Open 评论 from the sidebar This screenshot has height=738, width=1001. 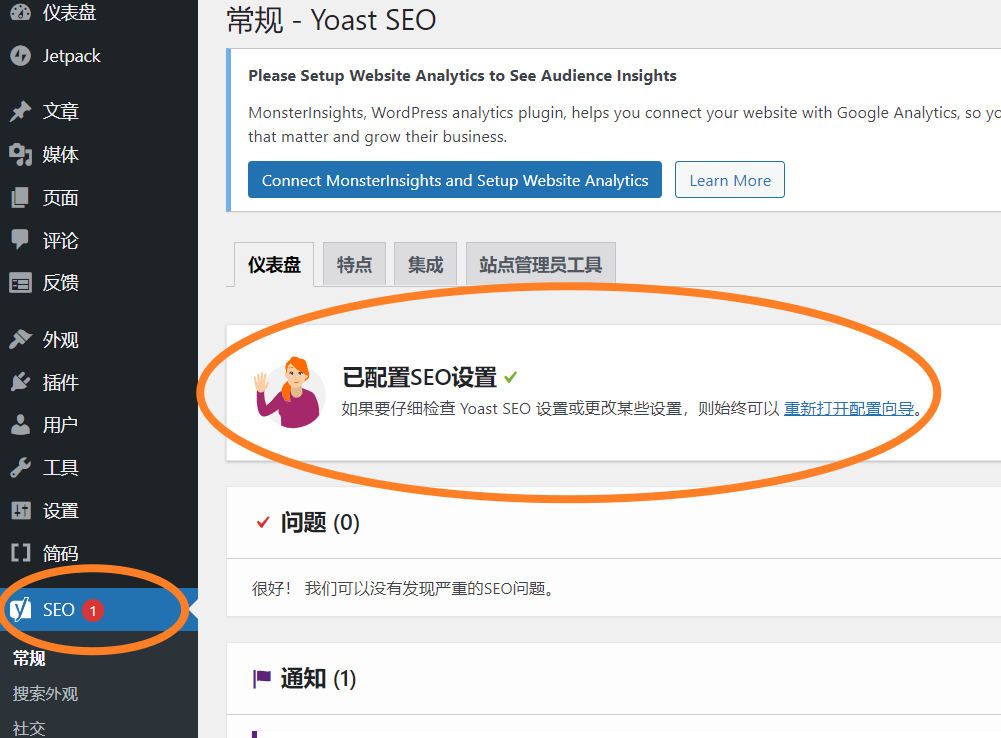(99, 240)
